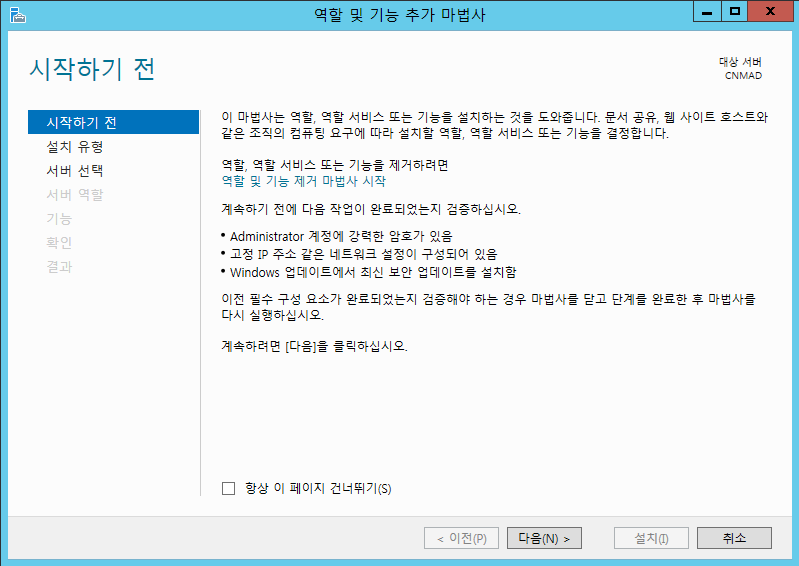Open 역할 및 기능 제거 마법사 시작 link
799x566 pixels.
coord(304,181)
